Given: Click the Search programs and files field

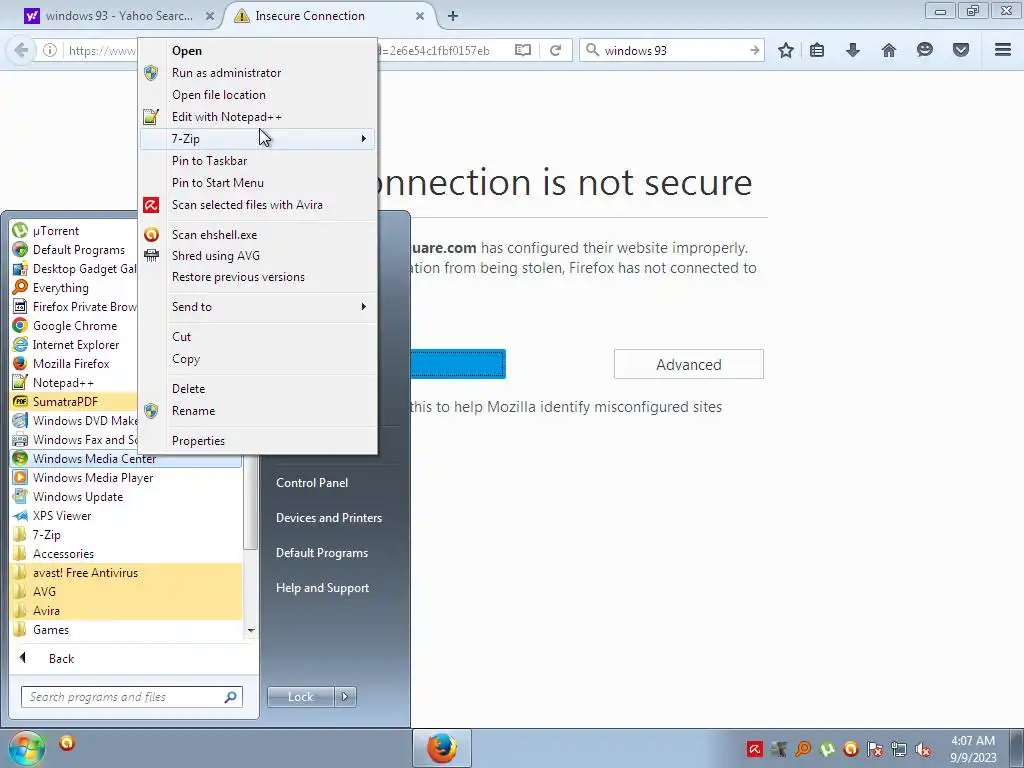Looking at the screenshot, I should (131, 697).
